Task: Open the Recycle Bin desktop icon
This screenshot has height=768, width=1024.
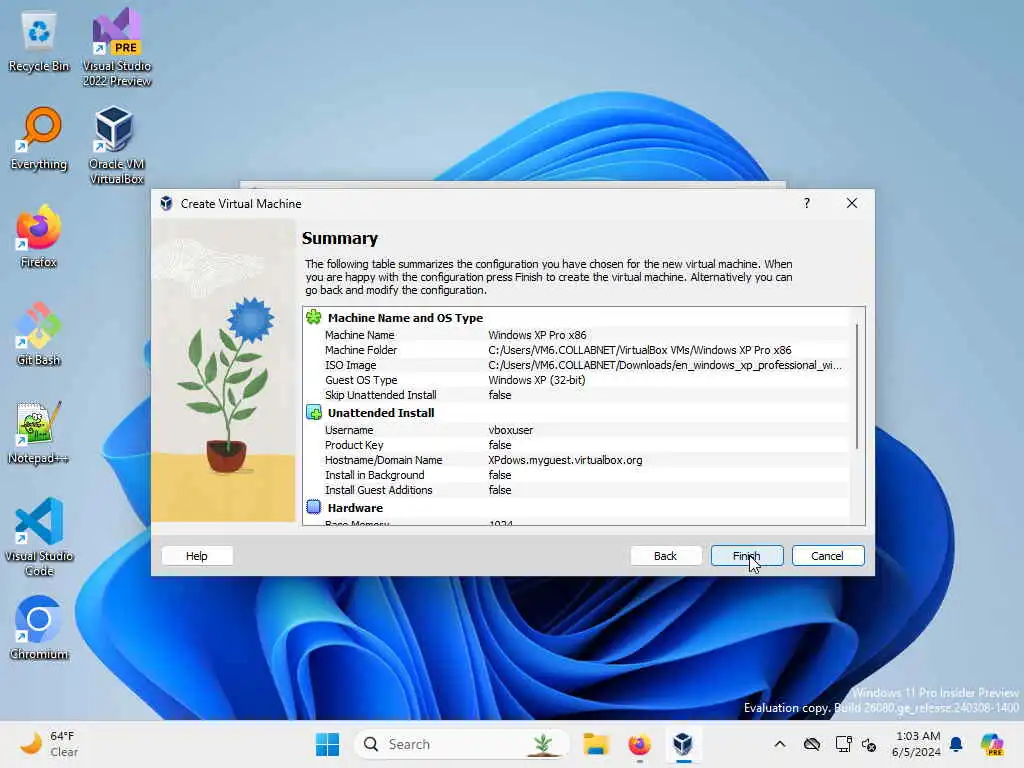Action: [x=39, y=42]
